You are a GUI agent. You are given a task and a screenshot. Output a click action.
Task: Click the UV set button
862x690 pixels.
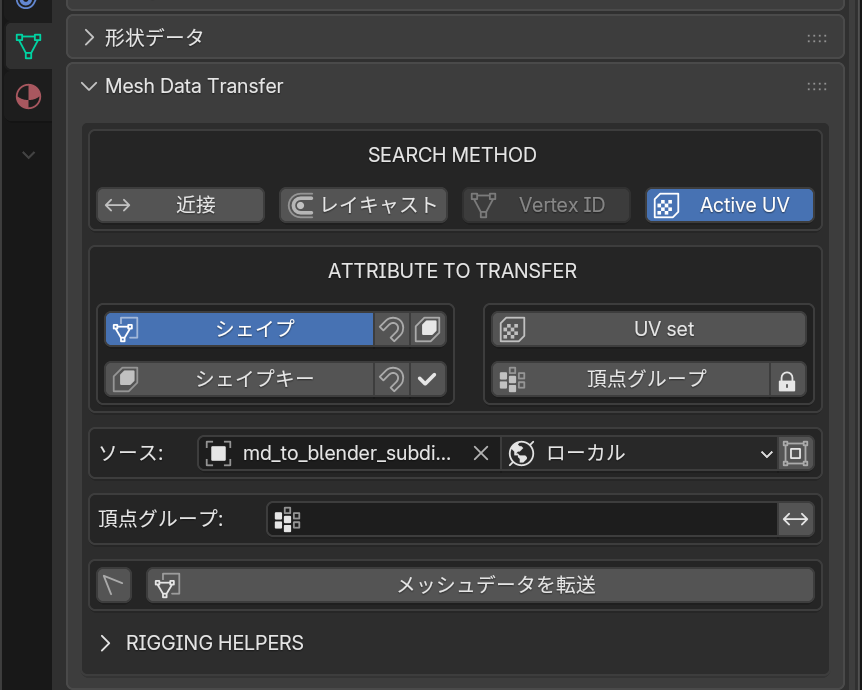tap(648, 329)
